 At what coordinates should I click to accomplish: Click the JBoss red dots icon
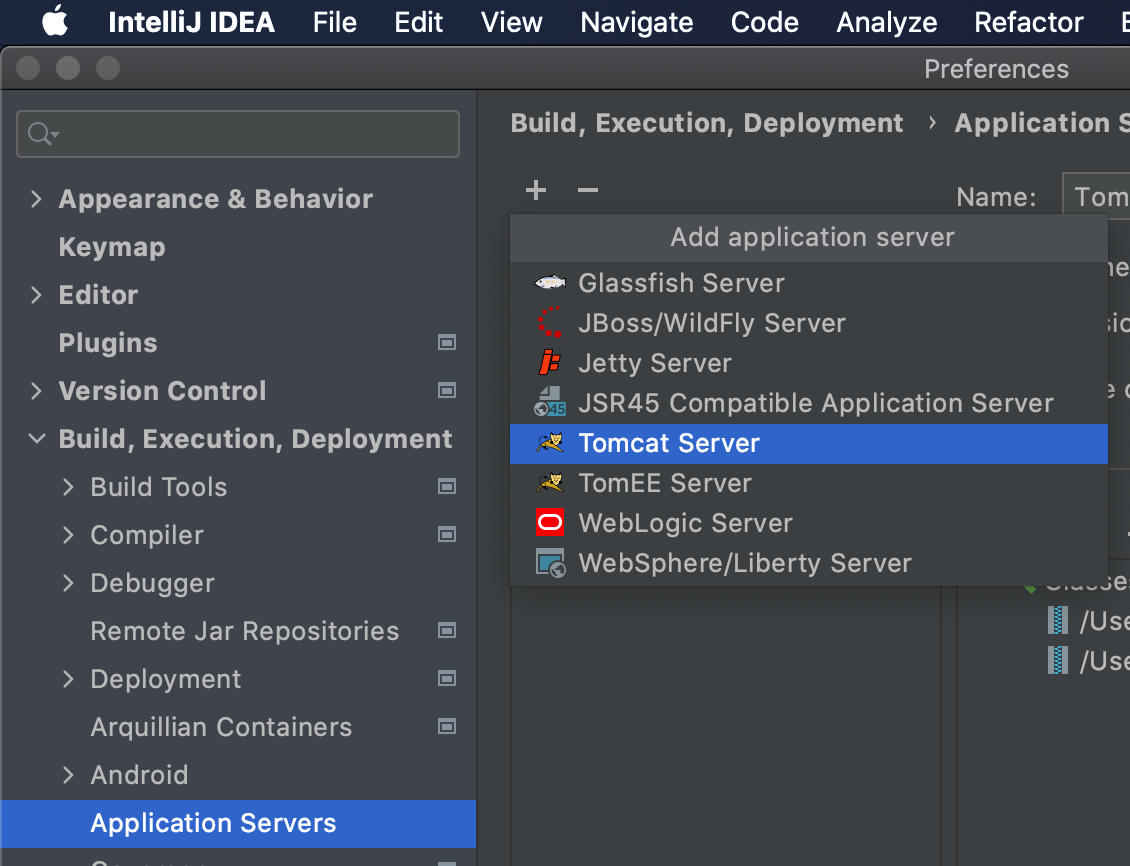550,322
